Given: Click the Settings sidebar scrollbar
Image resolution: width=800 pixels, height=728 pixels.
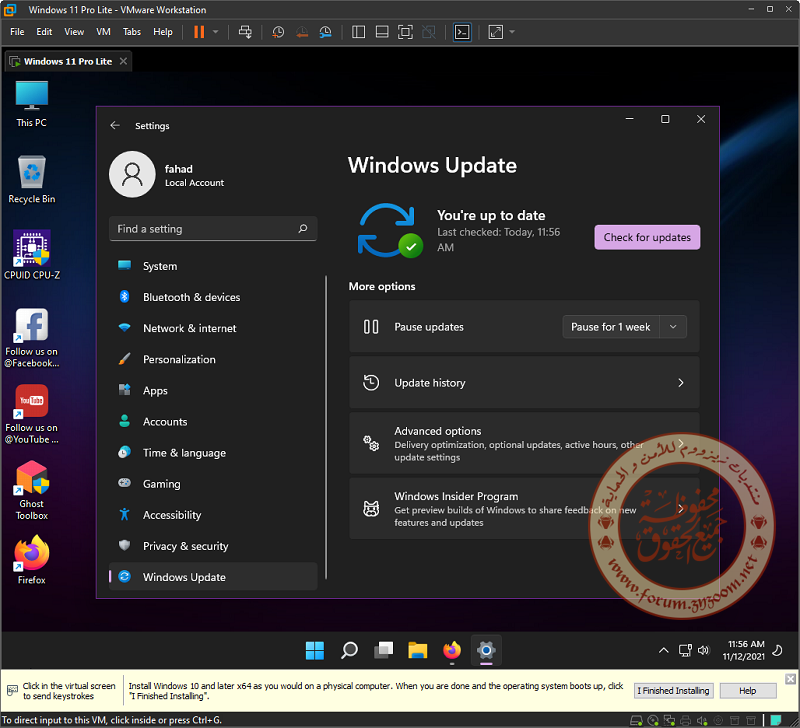Looking at the screenshot, I should coord(326,428).
